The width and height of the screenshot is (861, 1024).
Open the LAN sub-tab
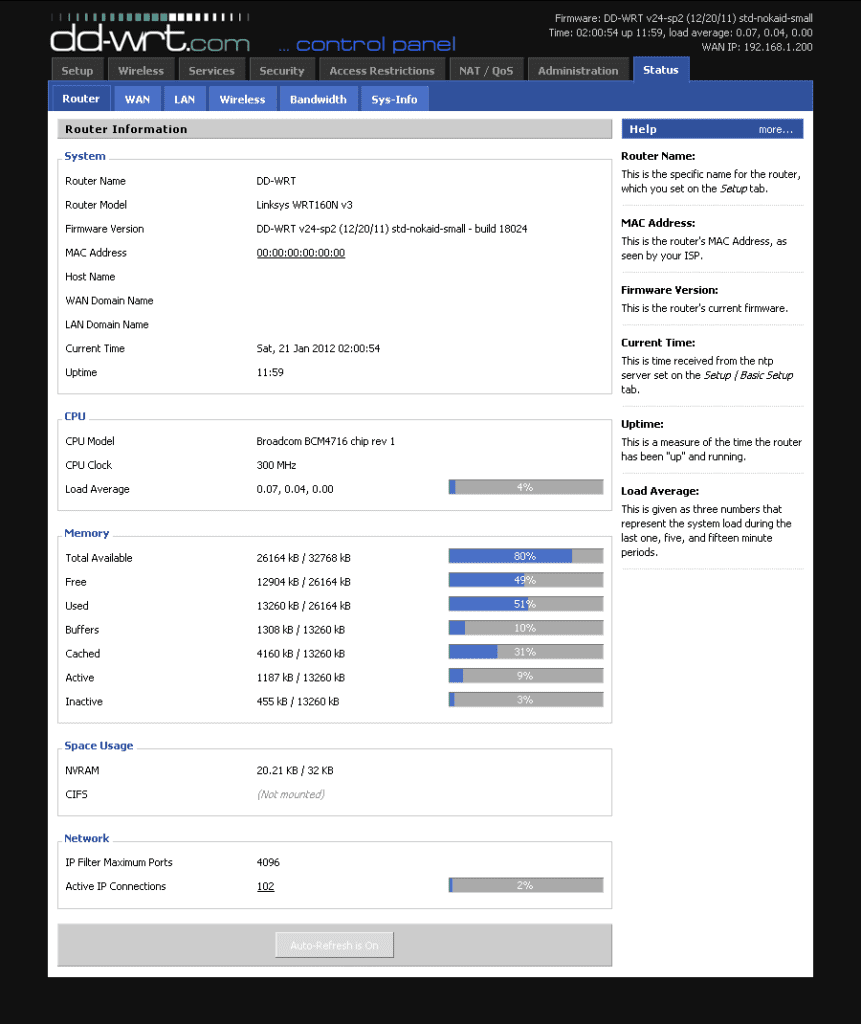coord(184,98)
